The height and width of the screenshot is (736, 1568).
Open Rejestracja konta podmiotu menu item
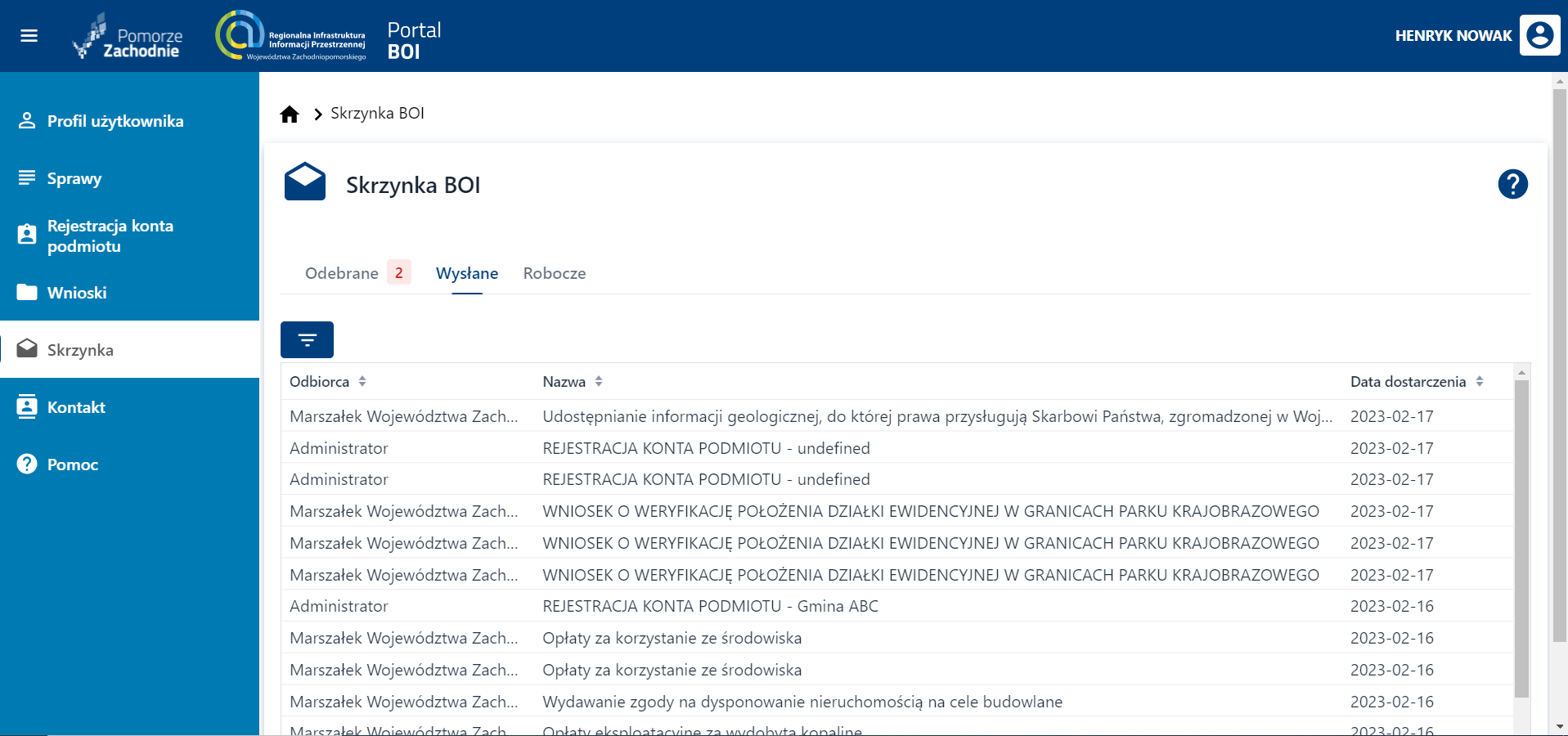pyautogui.click(x=110, y=236)
